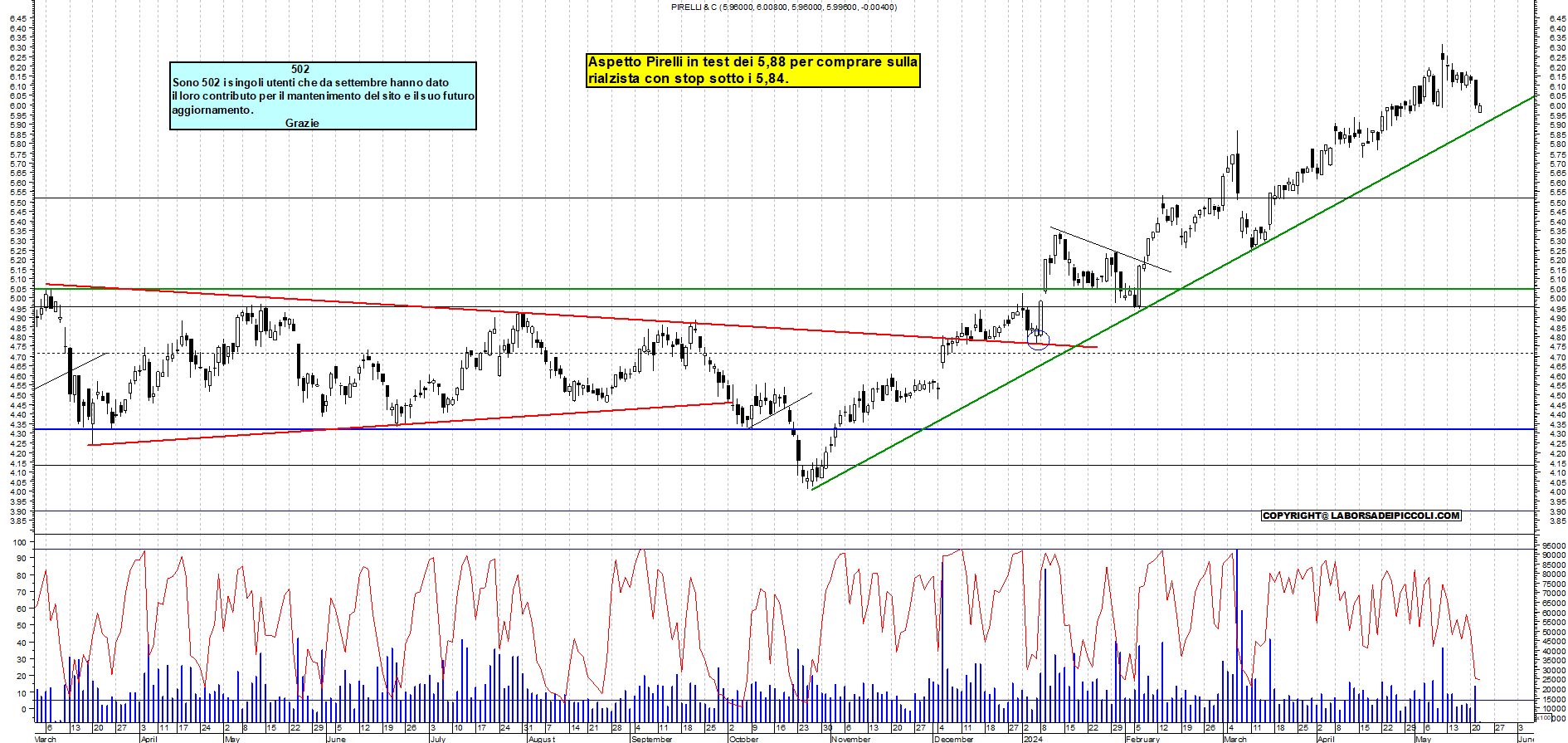Click the '502' heading in the cyan box
This screenshot has height=743, width=1568.
click(300, 70)
